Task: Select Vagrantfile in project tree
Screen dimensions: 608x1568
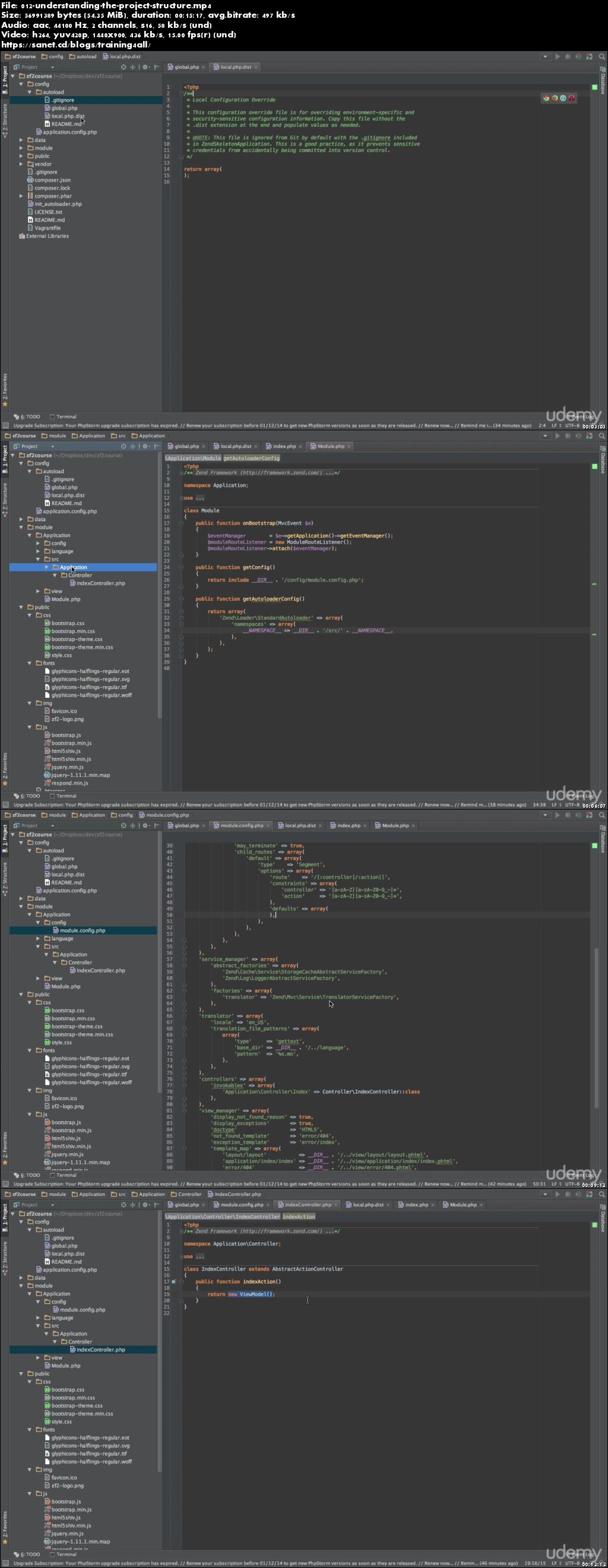Action: [x=44, y=228]
